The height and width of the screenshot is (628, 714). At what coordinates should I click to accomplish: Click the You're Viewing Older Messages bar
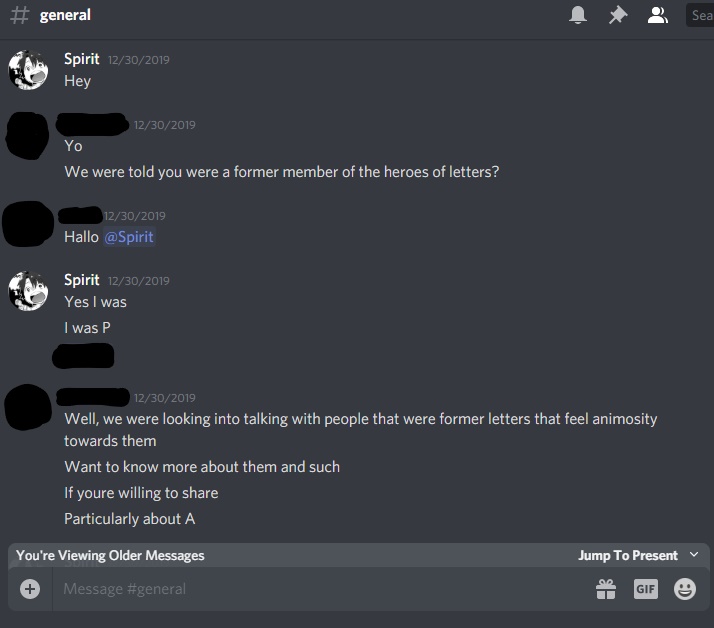[x=359, y=555]
